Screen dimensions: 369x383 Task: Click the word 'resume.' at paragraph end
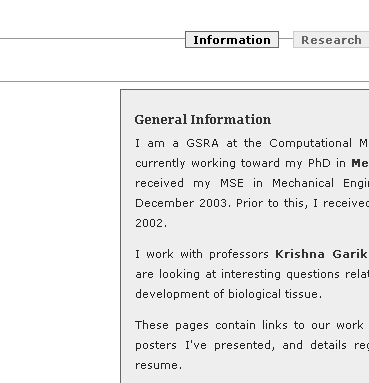[159, 365]
